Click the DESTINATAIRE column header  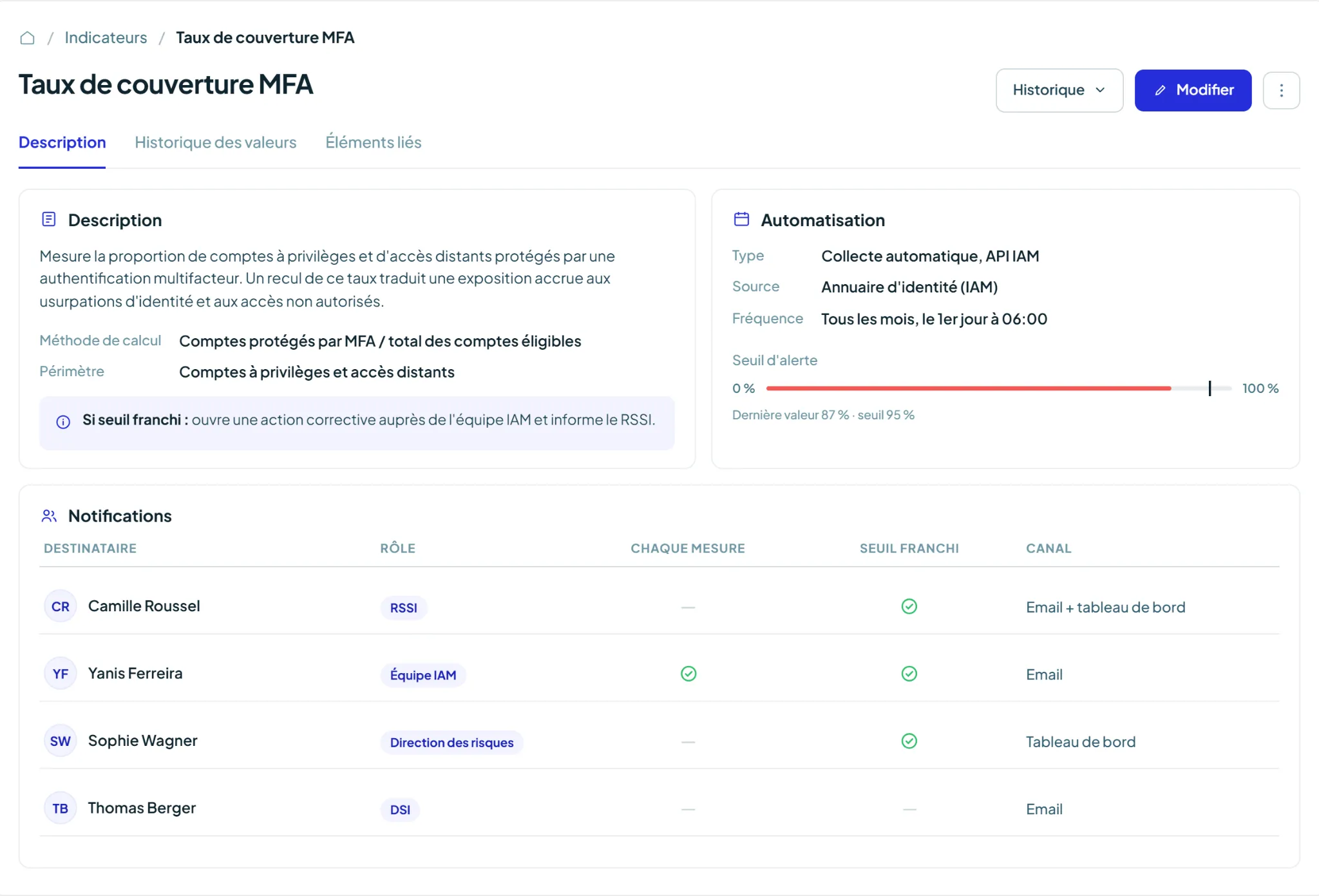pos(90,548)
